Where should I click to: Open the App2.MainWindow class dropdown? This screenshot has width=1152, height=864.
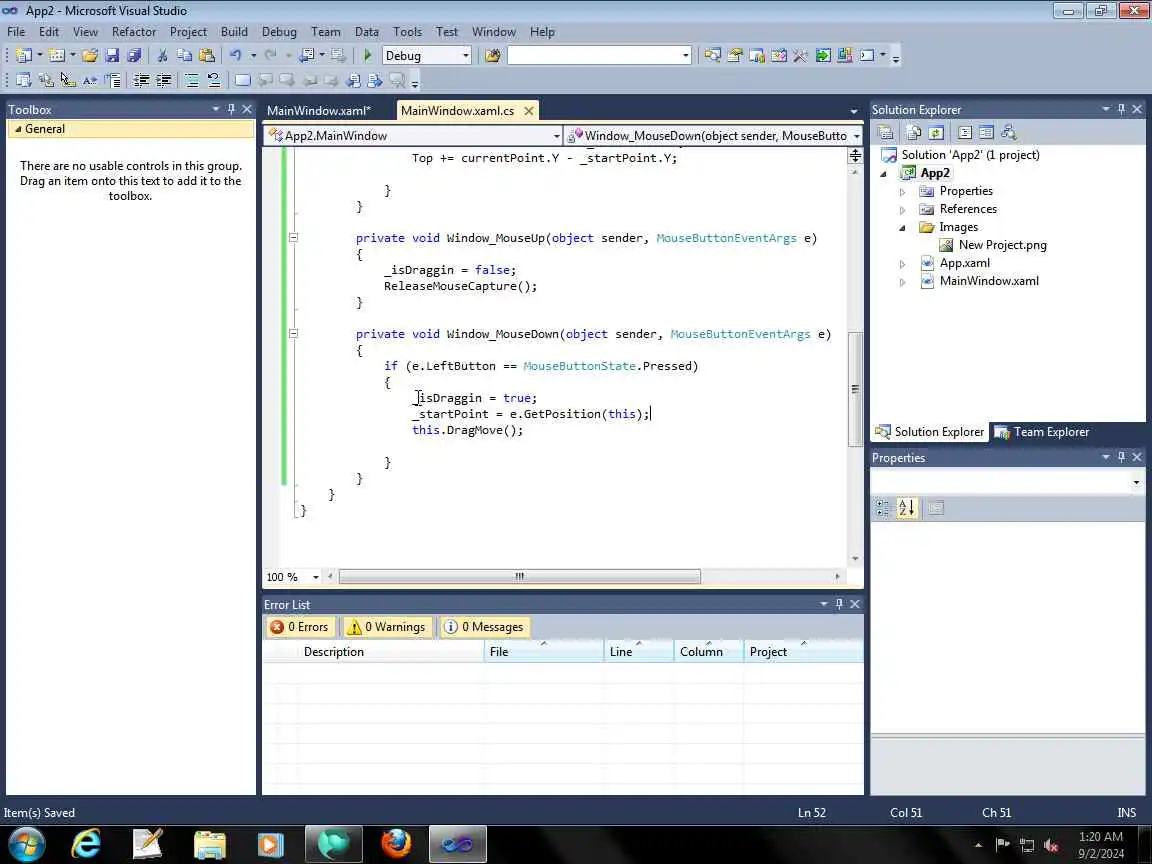coord(556,136)
